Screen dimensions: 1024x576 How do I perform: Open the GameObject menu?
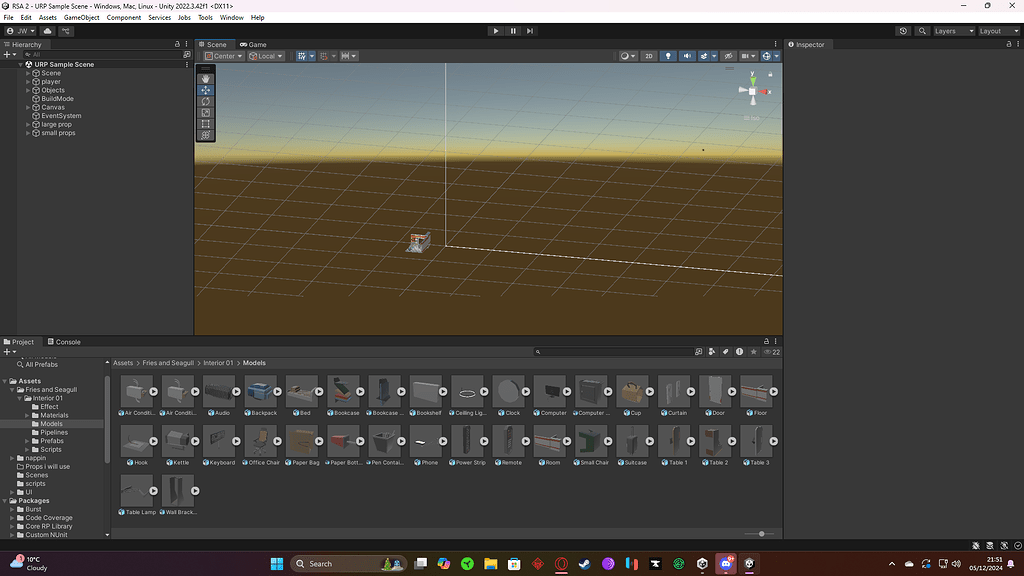point(80,17)
